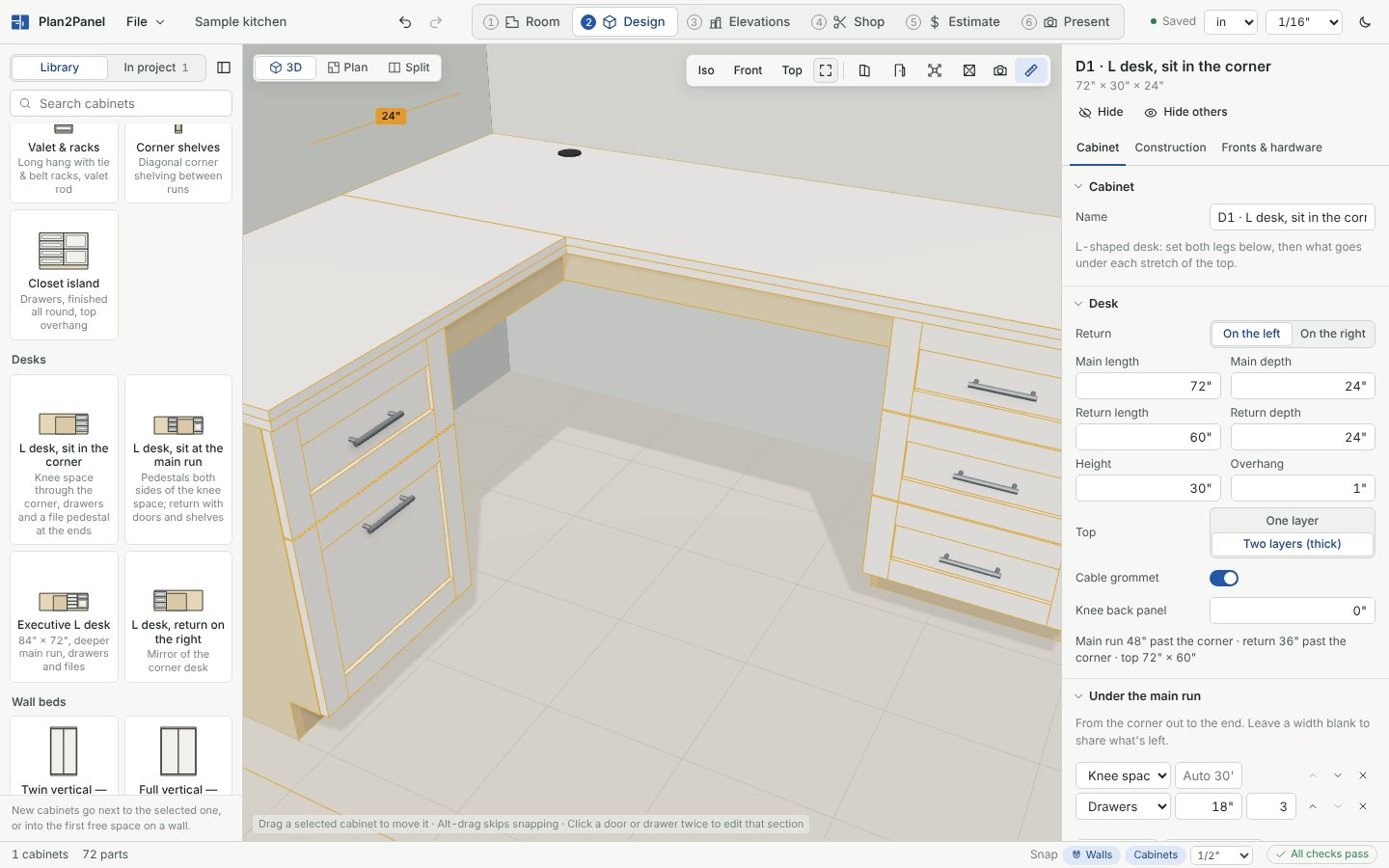The width and height of the screenshot is (1389, 868).
Task: Toggle Cabinets snapping in status bar
Action: pyautogui.click(x=1155, y=854)
